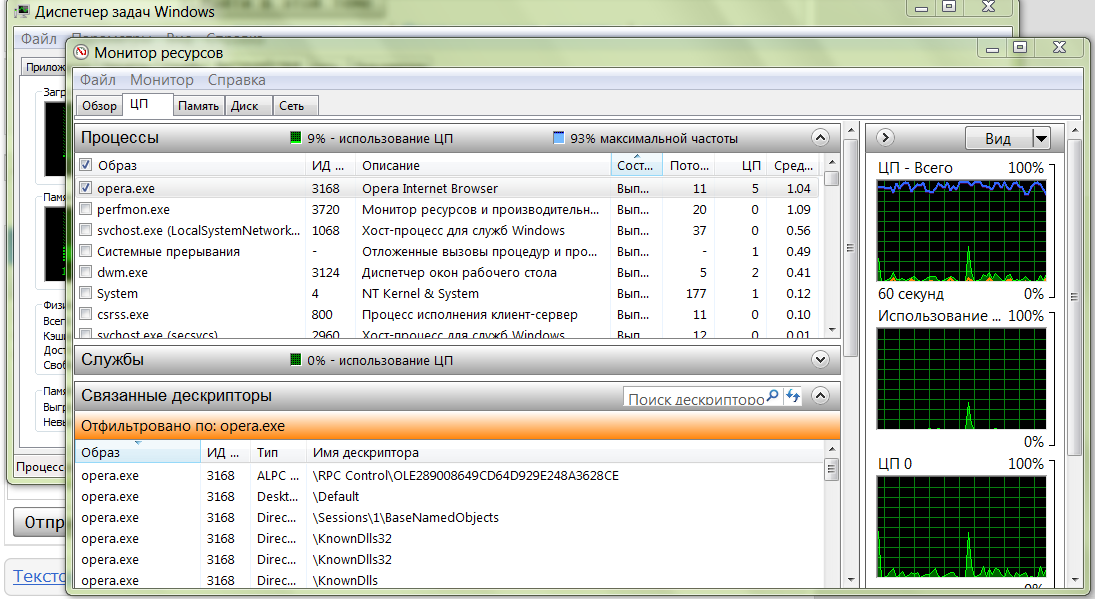This screenshot has height=599, width=1095.
Task: Check the perfmon.exe process checkbox
Action: pyautogui.click(x=86, y=209)
